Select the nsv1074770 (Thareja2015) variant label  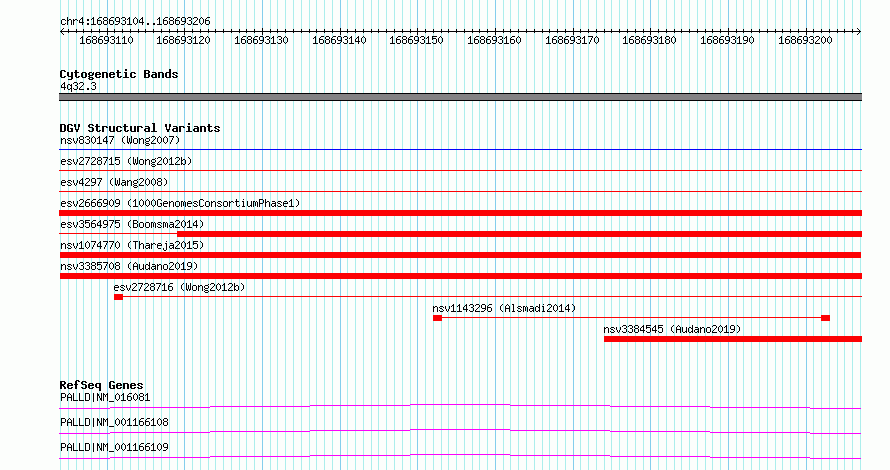tap(132, 245)
